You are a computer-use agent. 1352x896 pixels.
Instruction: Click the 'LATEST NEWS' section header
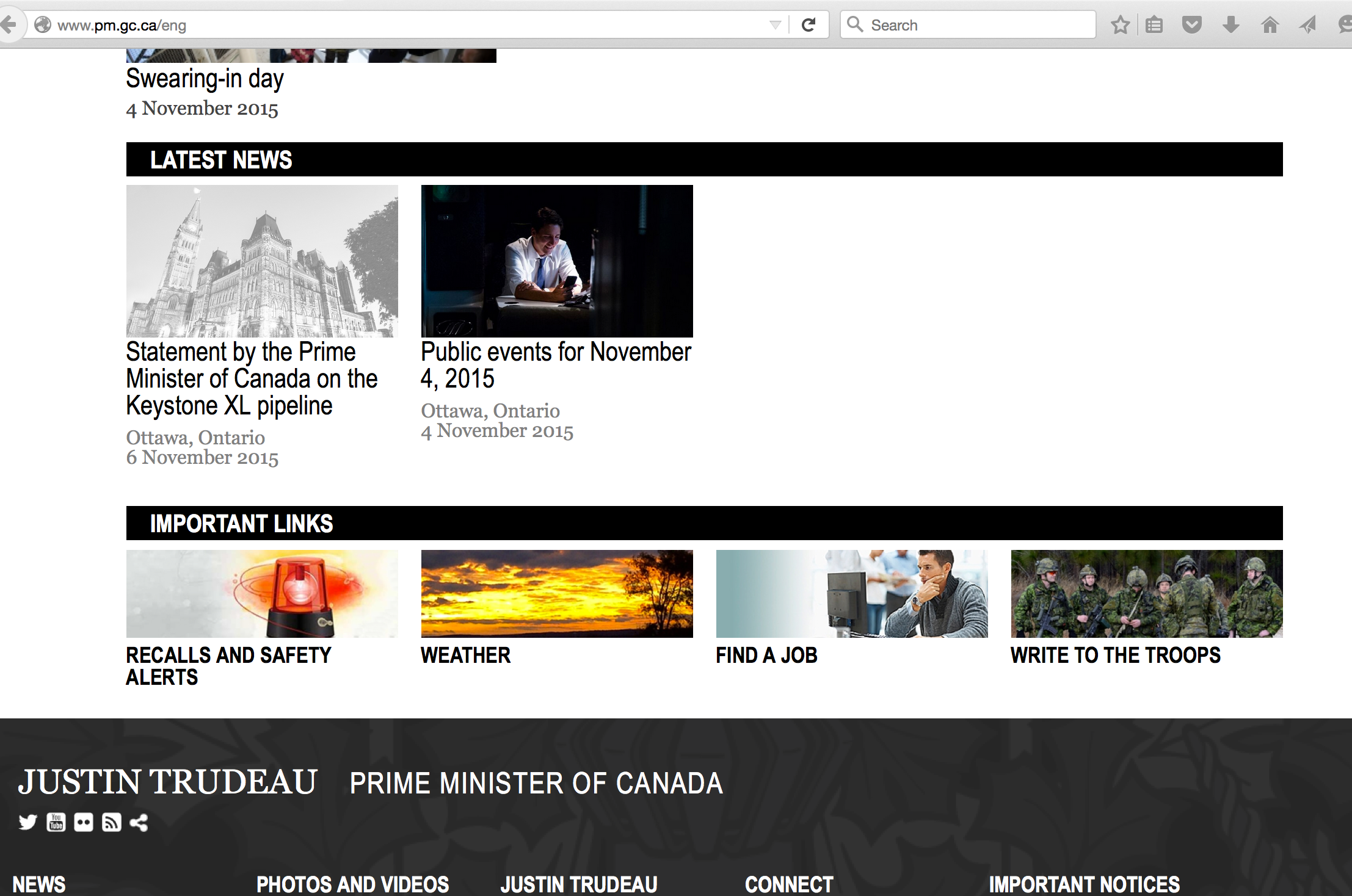point(705,159)
